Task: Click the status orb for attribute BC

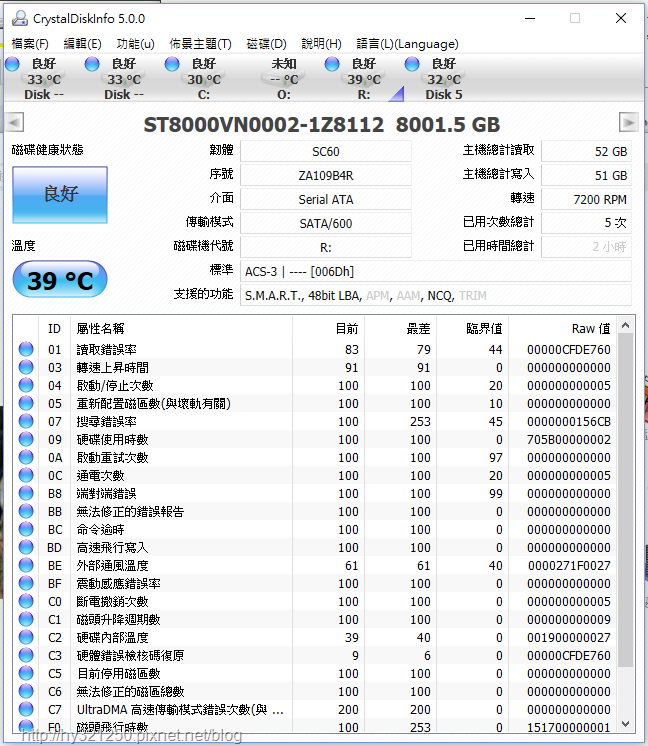Action: [x=26, y=530]
